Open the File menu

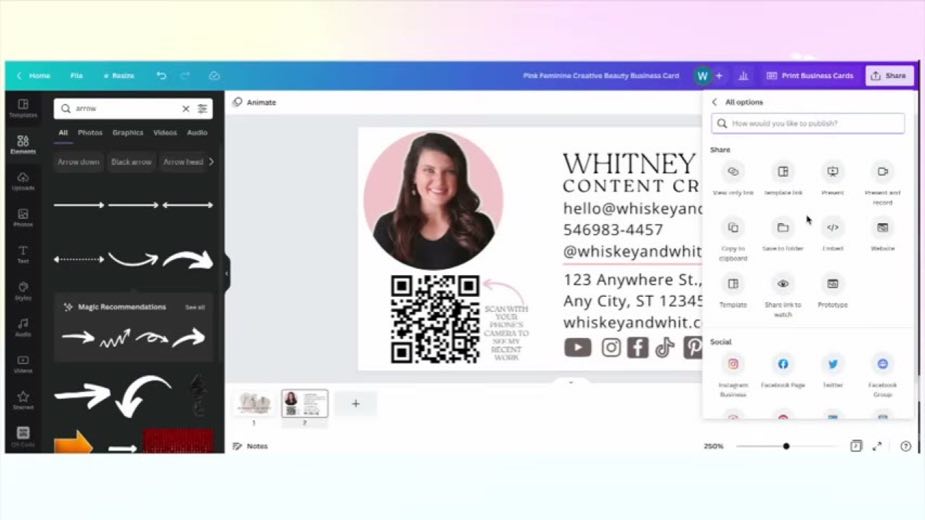[77, 76]
